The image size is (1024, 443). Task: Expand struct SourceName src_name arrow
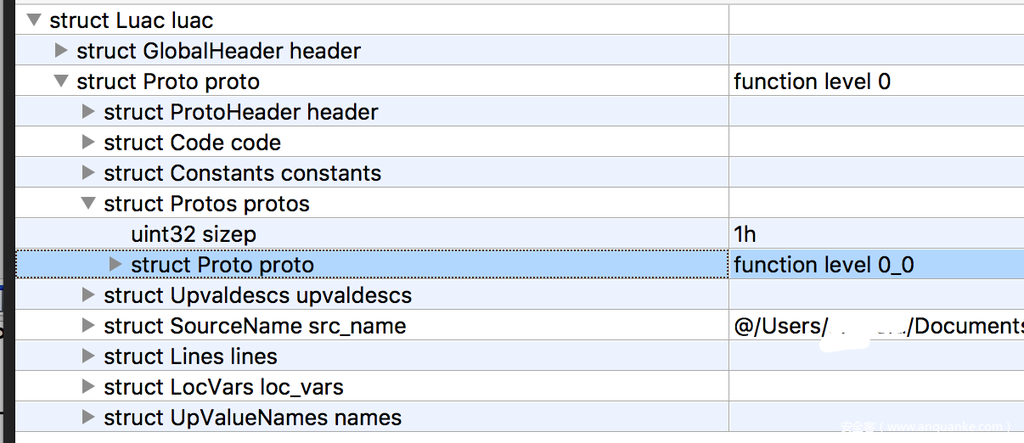point(89,326)
